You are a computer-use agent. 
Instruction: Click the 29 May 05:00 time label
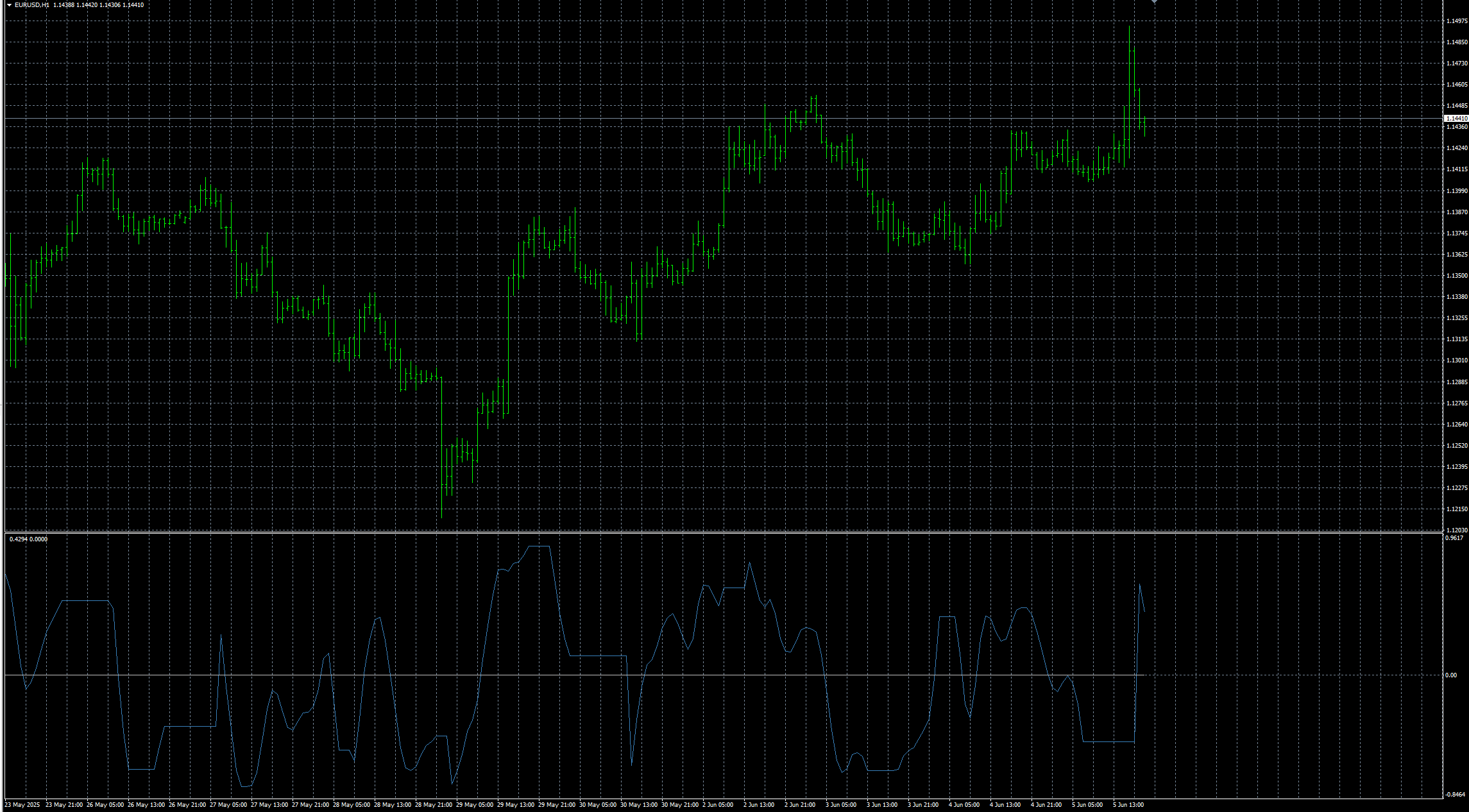point(475,805)
